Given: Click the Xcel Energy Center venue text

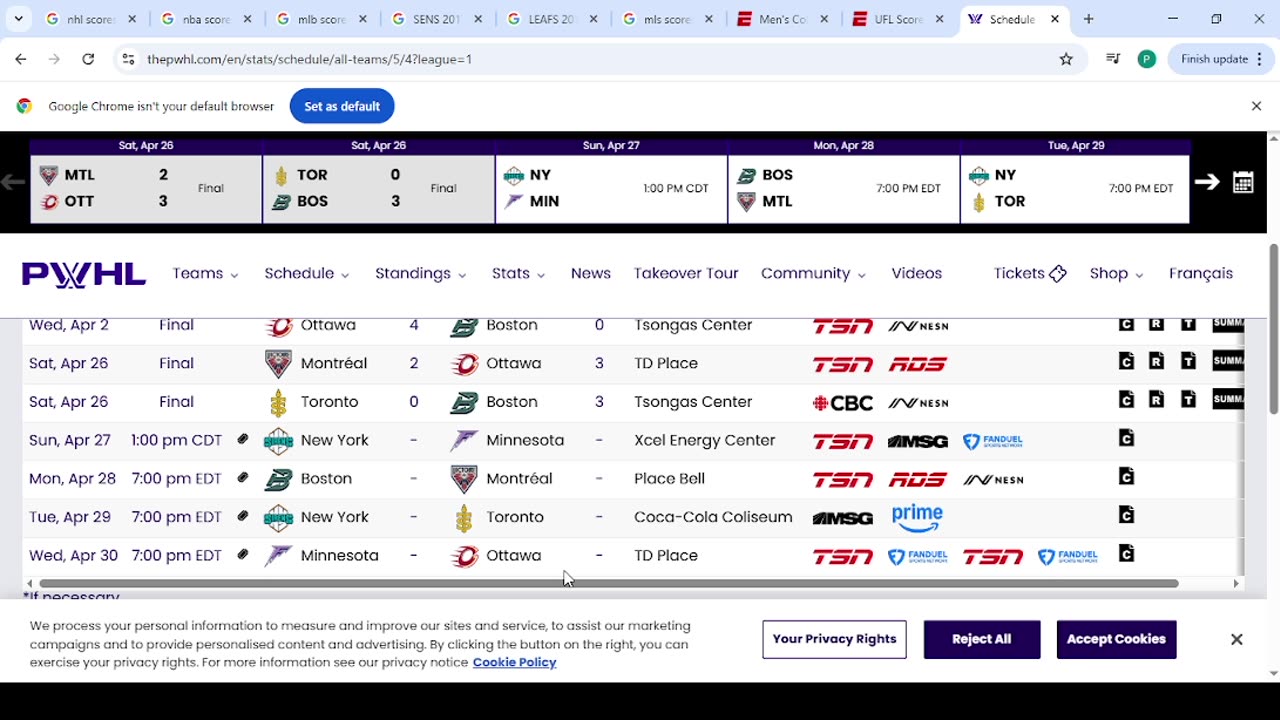Looking at the screenshot, I should click(x=704, y=440).
